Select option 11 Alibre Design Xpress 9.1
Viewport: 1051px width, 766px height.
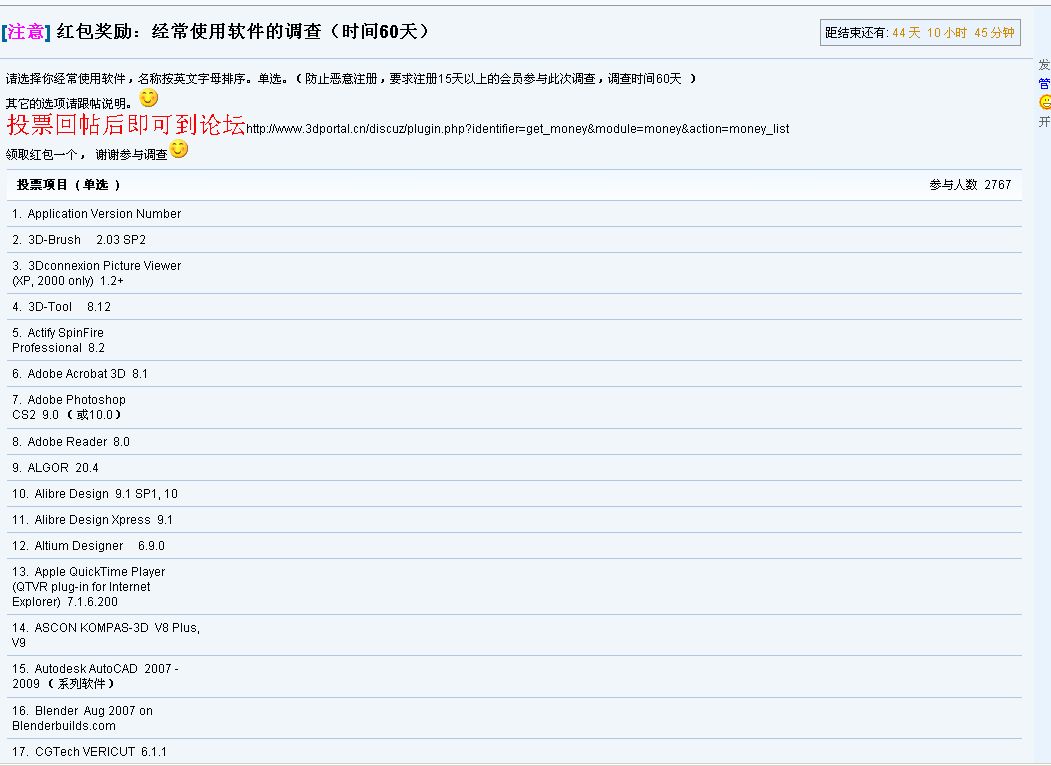point(92,520)
